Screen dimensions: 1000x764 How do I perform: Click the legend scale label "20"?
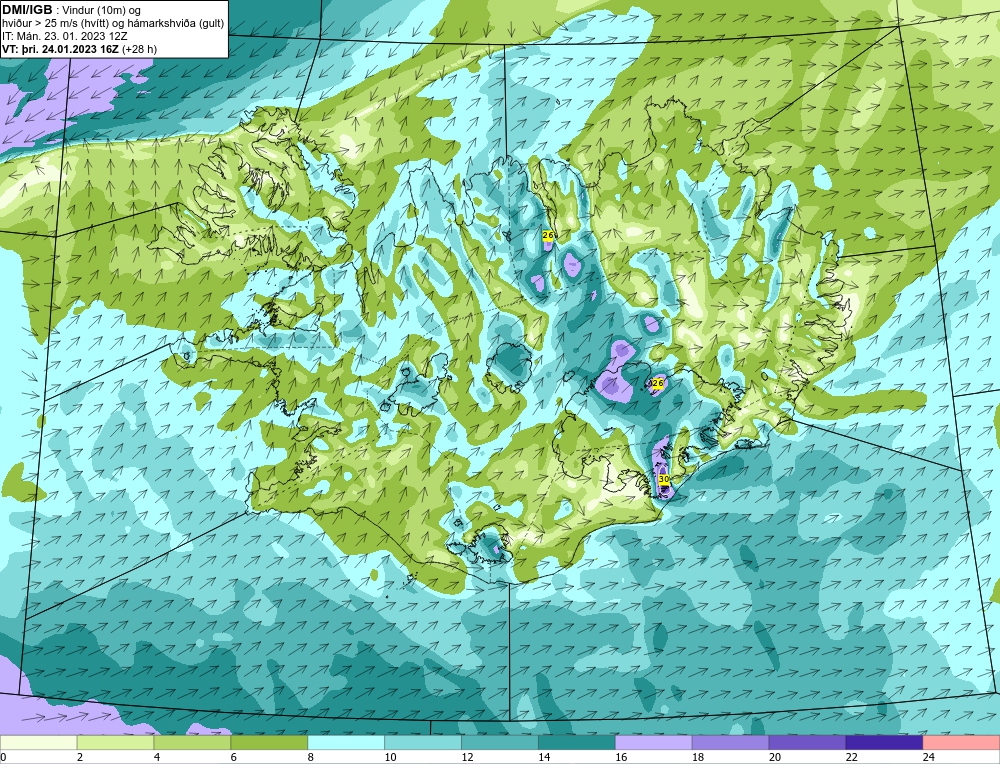(775, 758)
